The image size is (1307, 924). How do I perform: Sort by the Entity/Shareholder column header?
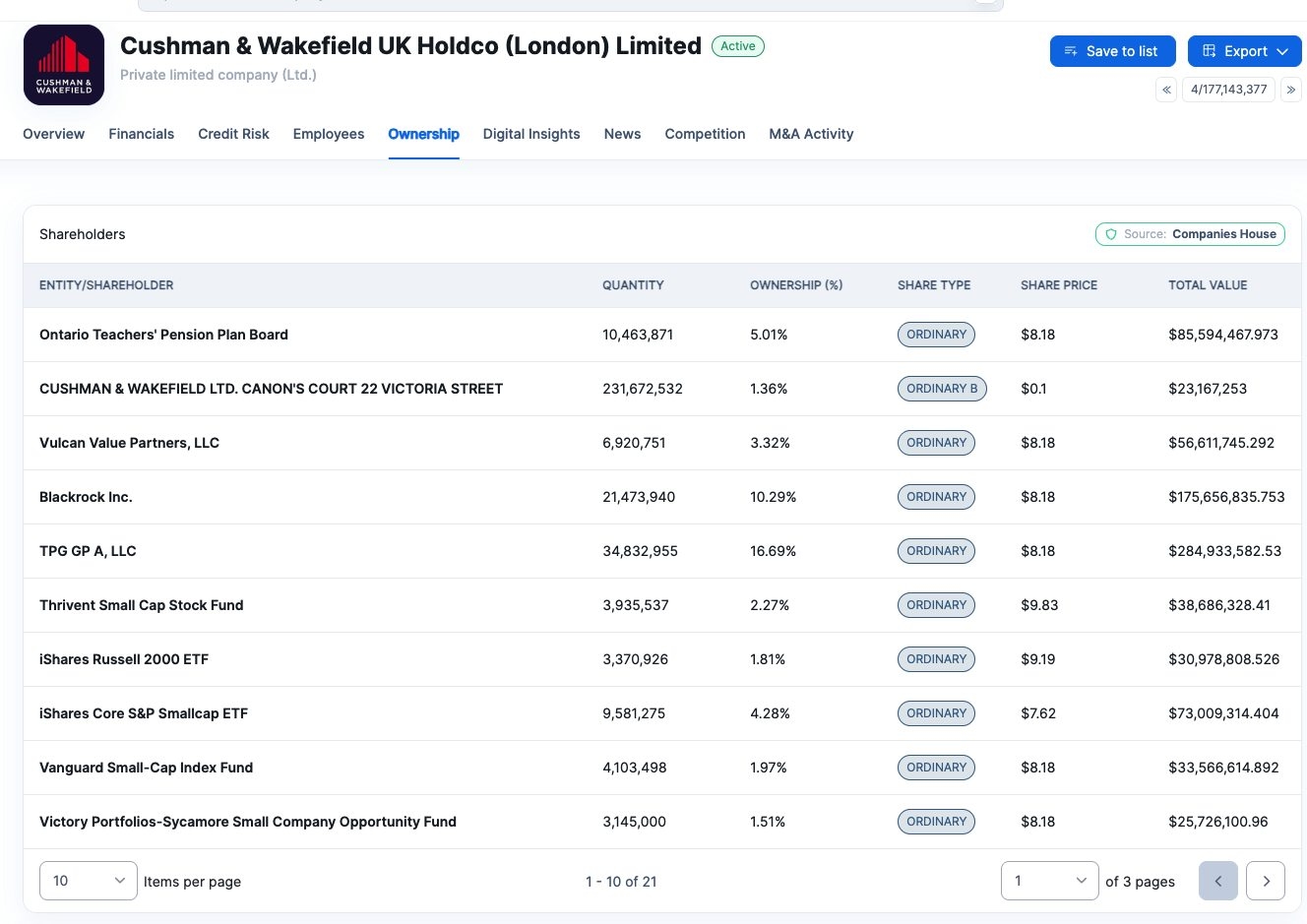pos(106,285)
